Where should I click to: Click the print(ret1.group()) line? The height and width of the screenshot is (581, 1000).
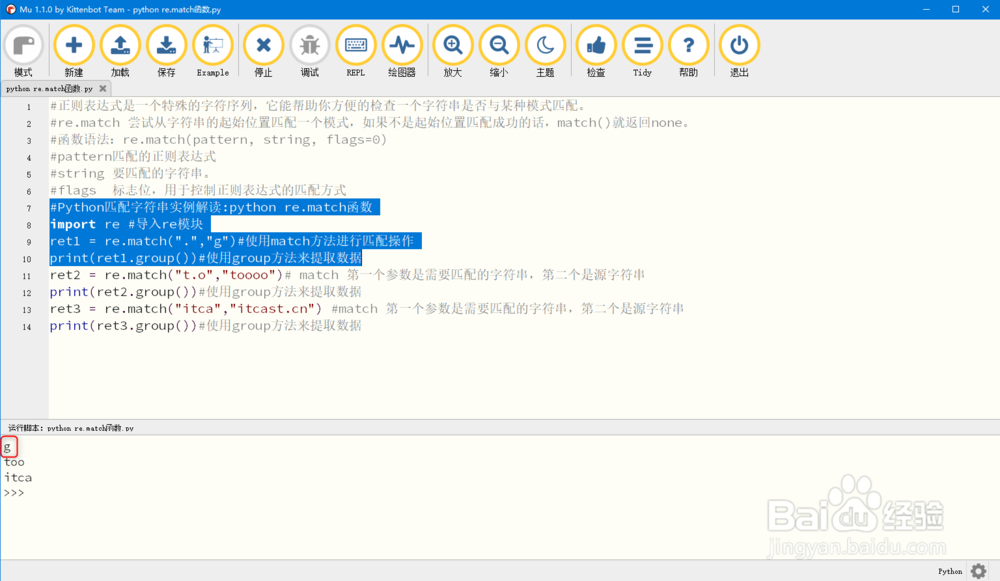pos(205,258)
